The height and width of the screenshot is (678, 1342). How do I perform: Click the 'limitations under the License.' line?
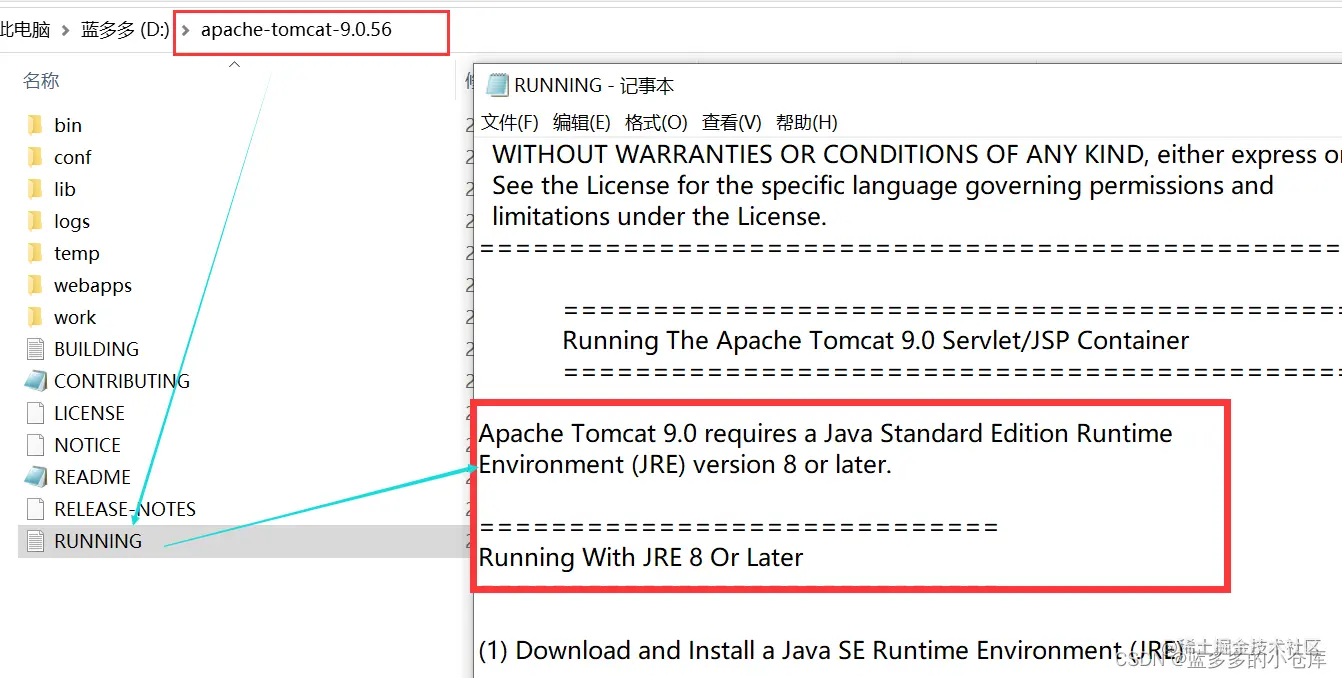coord(659,216)
